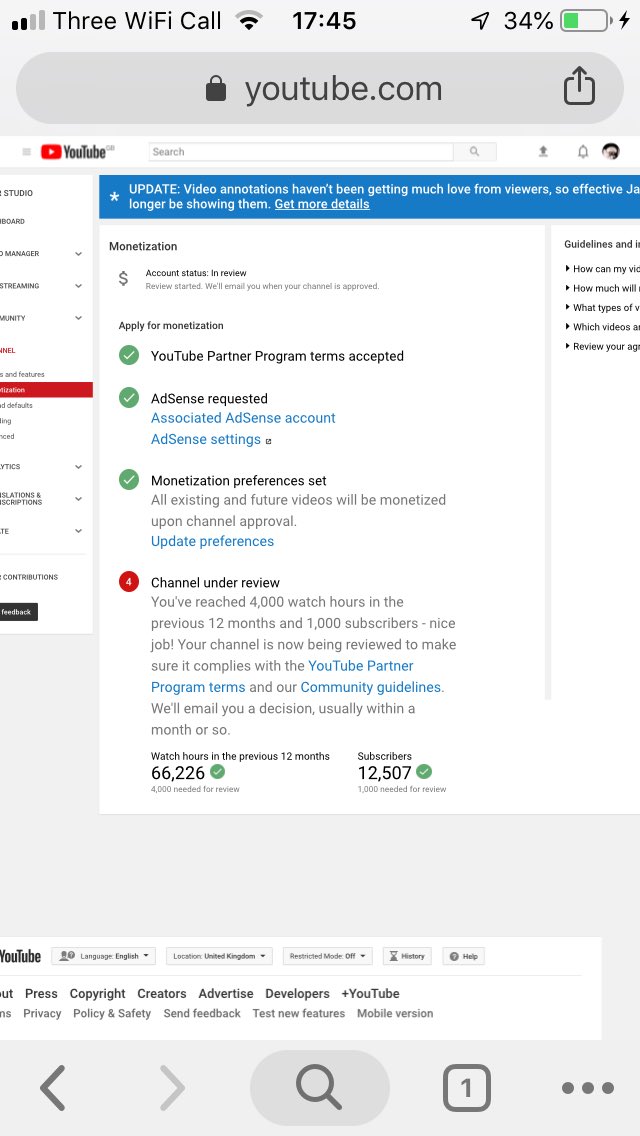This screenshot has width=640, height=1136.
Task: Open the Community guidelines link
Action: [370, 687]
